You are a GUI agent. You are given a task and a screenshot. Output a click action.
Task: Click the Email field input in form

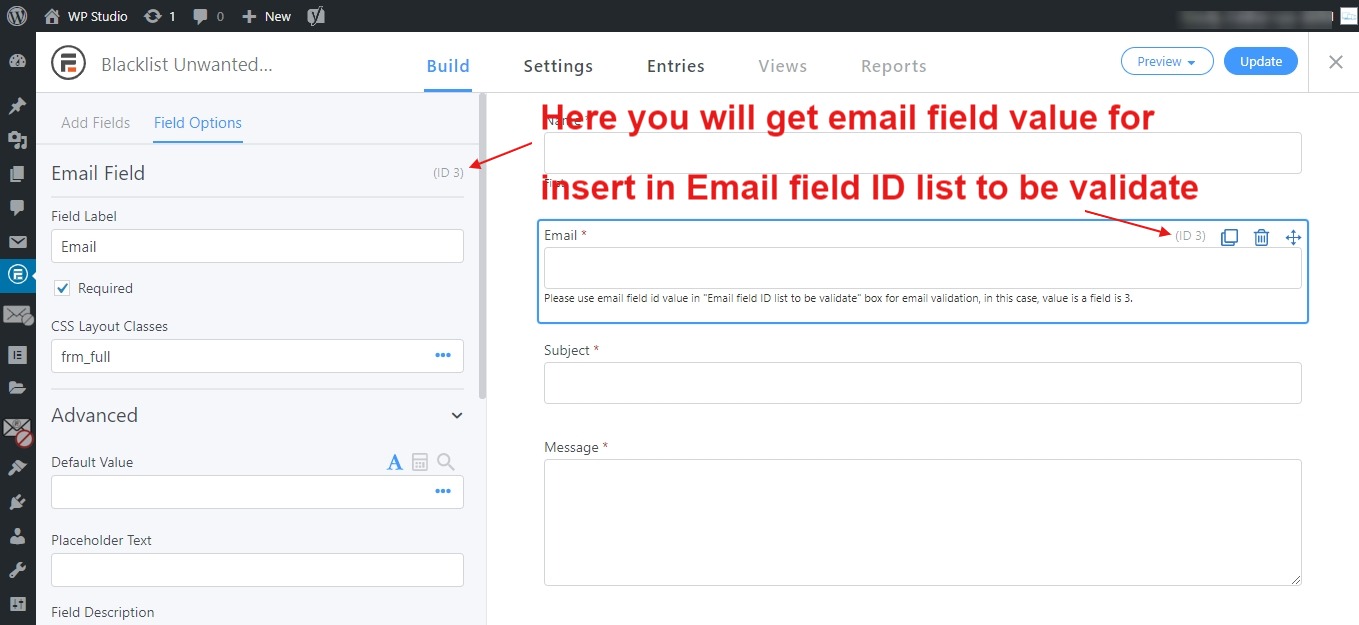pos(922,268)
